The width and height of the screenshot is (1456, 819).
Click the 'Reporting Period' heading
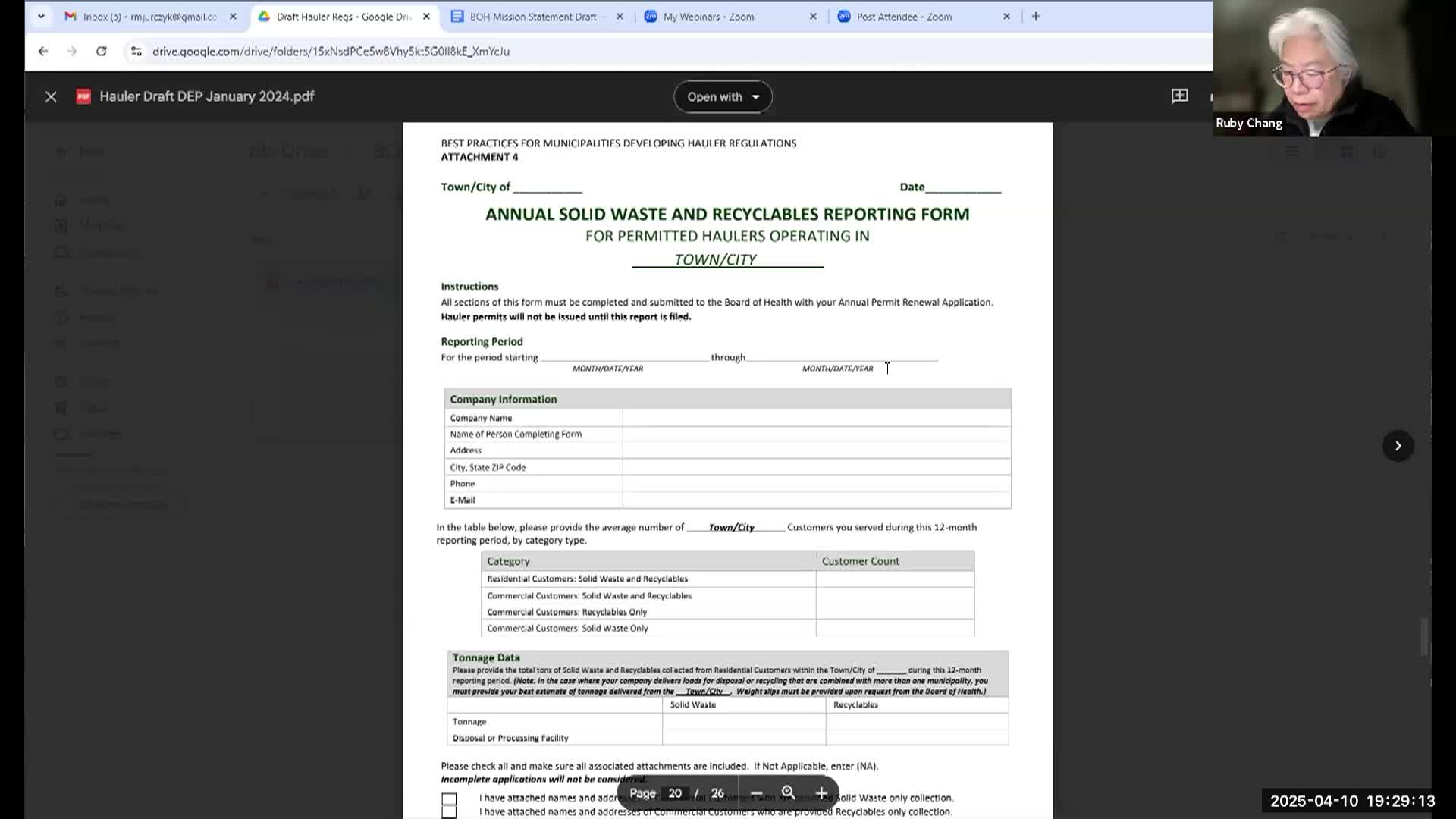click(x=482, y=342)
